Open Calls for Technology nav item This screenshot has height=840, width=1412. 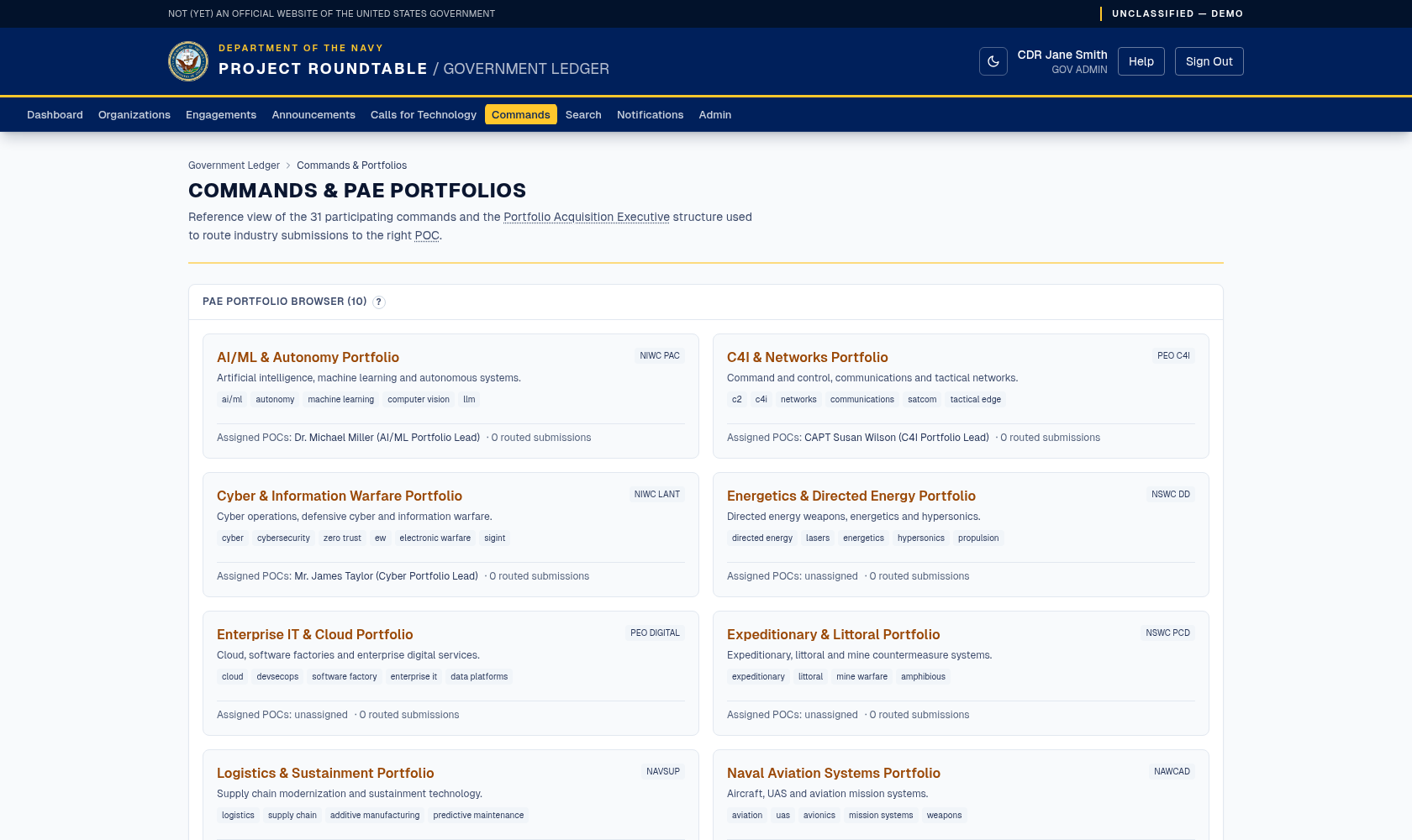[x=424, y=115]
